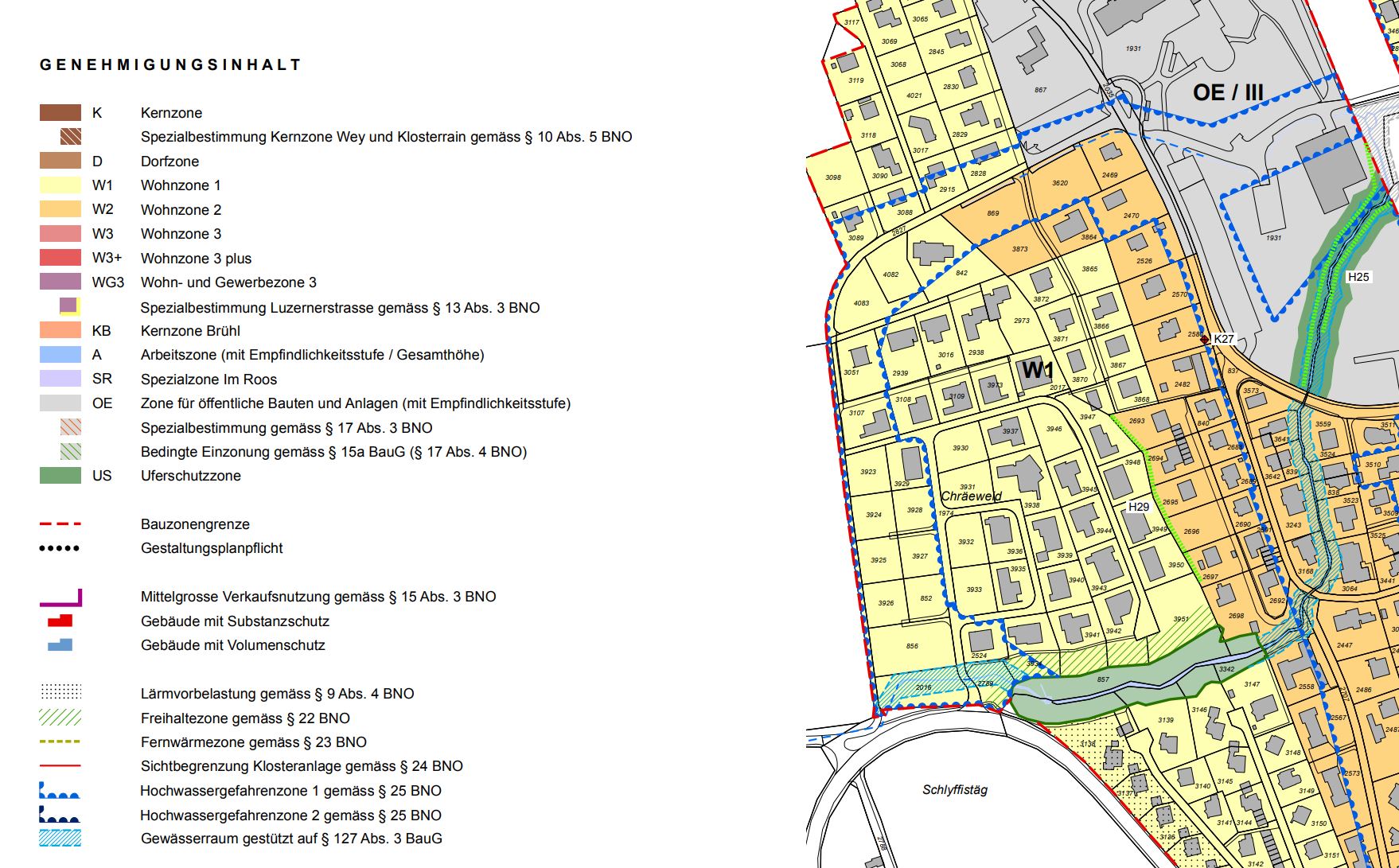
Task: Click parcel number 3923 on map
Action: [868, 472]
